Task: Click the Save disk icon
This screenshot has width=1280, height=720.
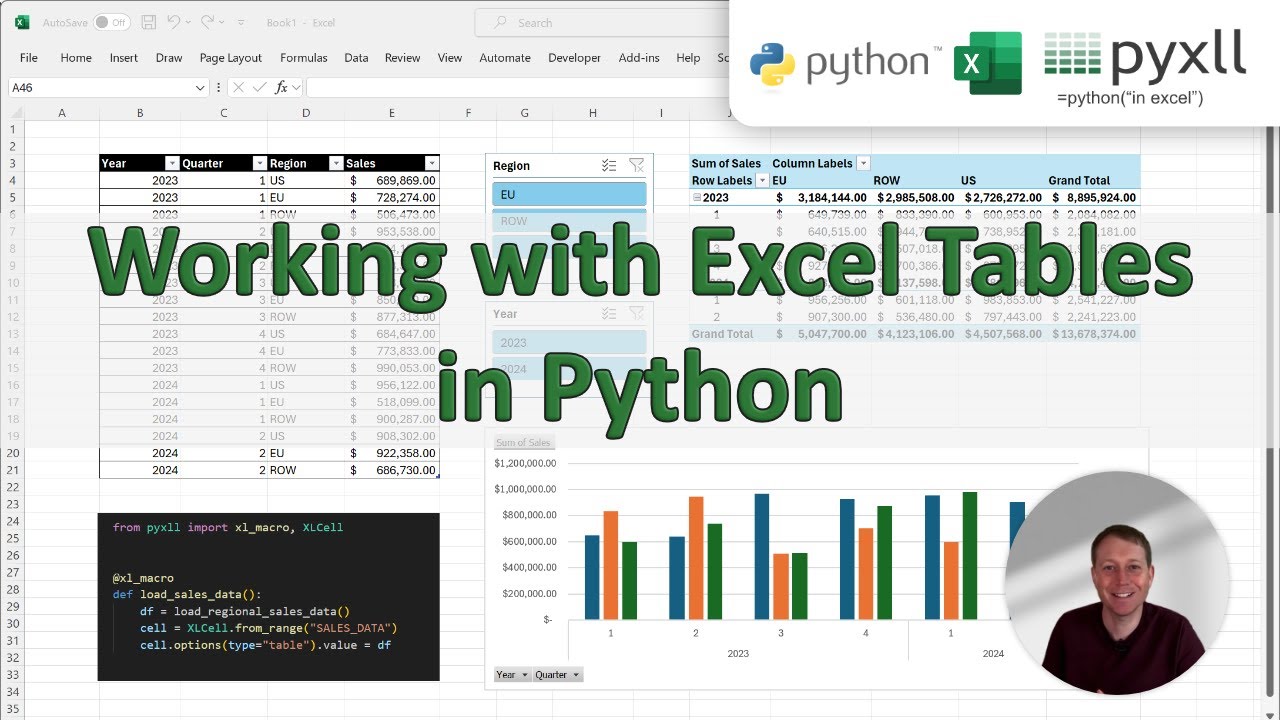Action: click(x=148, y=22)
